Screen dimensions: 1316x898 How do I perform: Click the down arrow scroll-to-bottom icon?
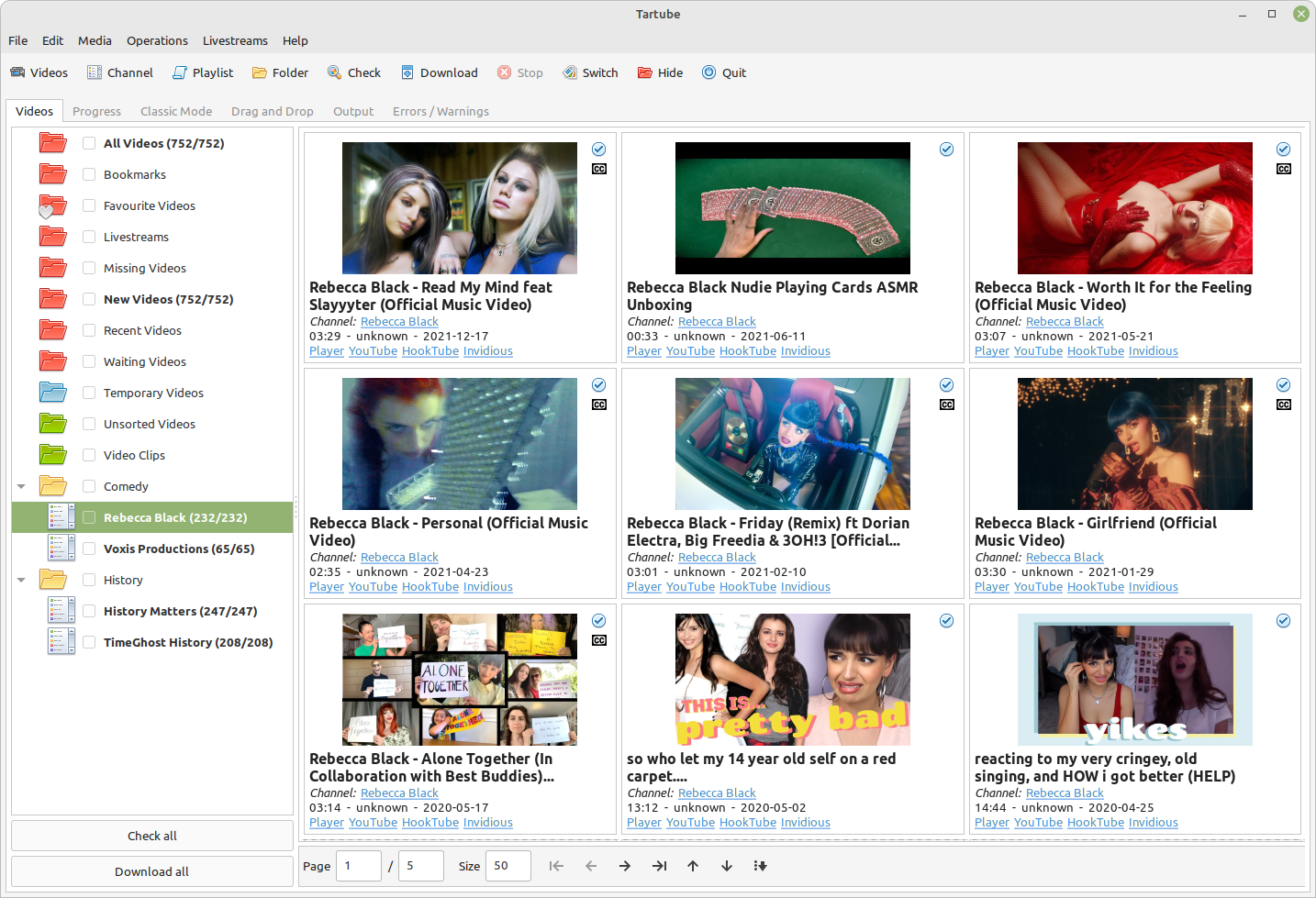click(727, 866)
